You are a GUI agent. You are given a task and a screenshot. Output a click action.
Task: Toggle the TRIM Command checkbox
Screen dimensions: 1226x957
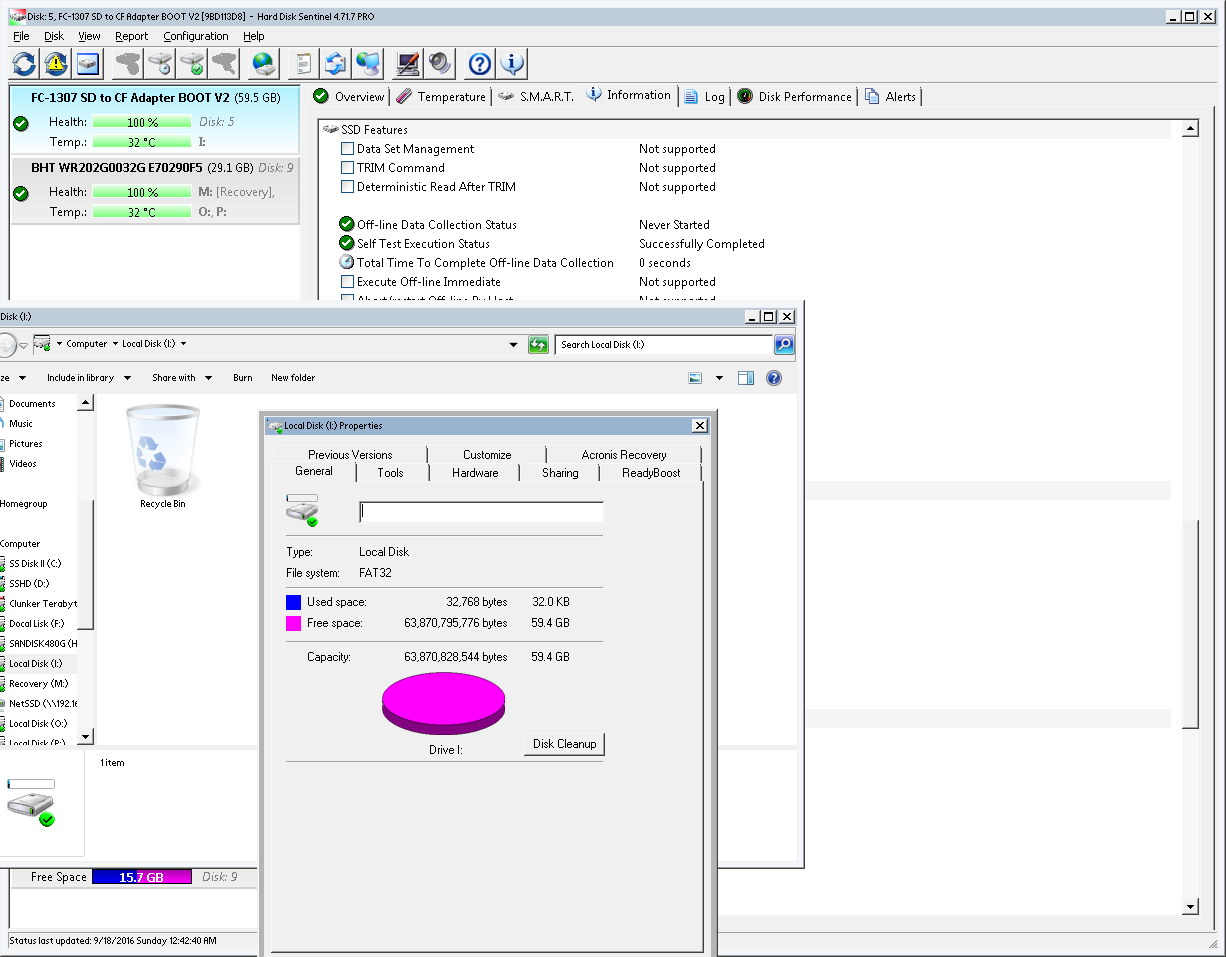tap(347, 168)
